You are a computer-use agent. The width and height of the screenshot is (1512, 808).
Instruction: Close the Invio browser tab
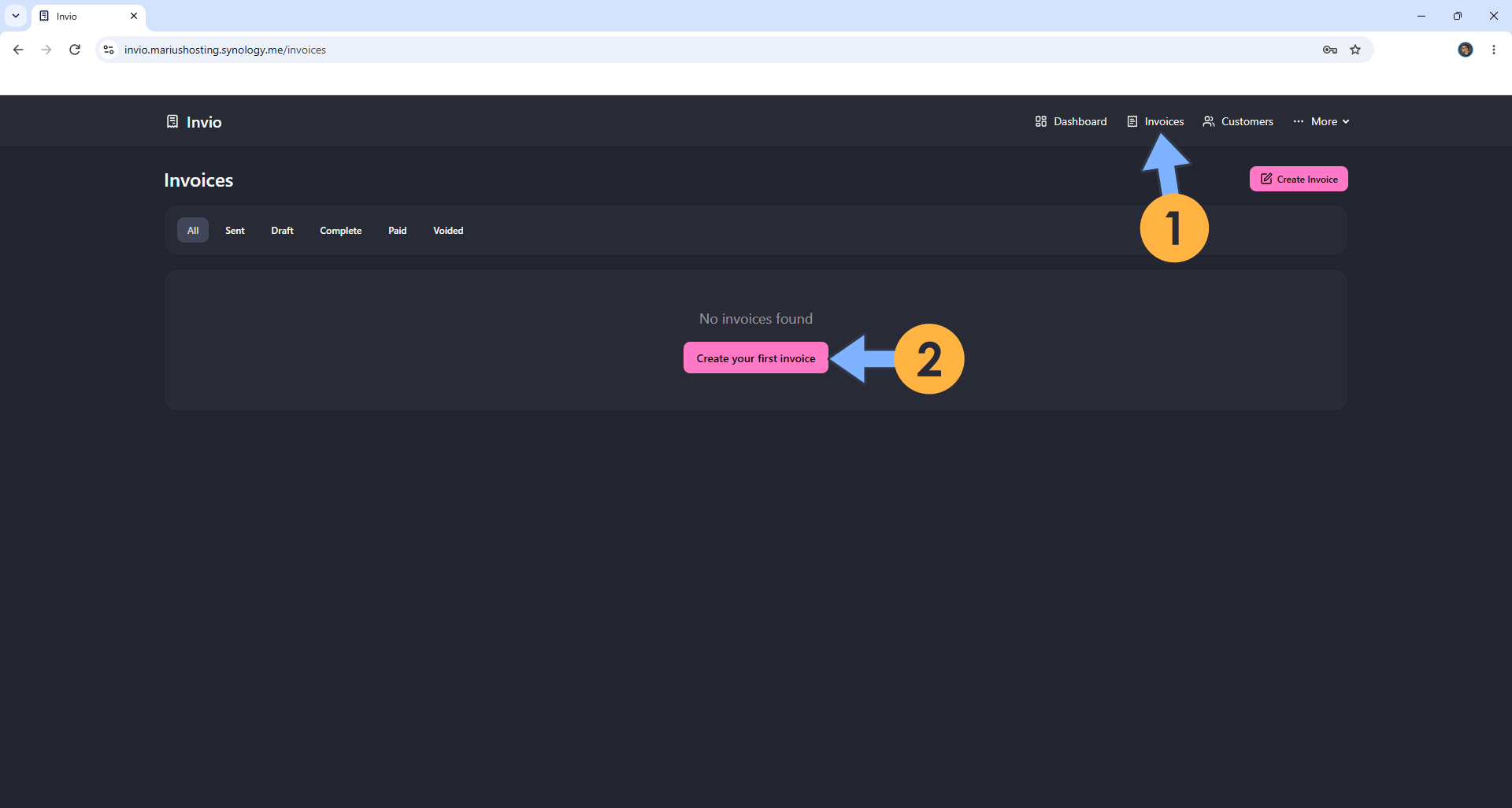[134, 16]
